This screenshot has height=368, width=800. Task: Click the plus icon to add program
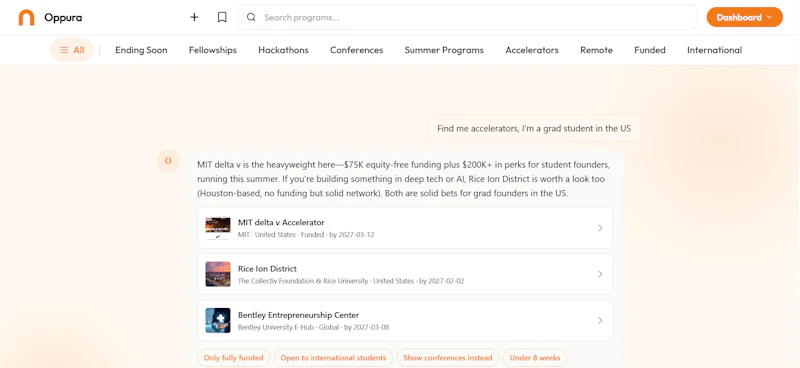(194, 17)
